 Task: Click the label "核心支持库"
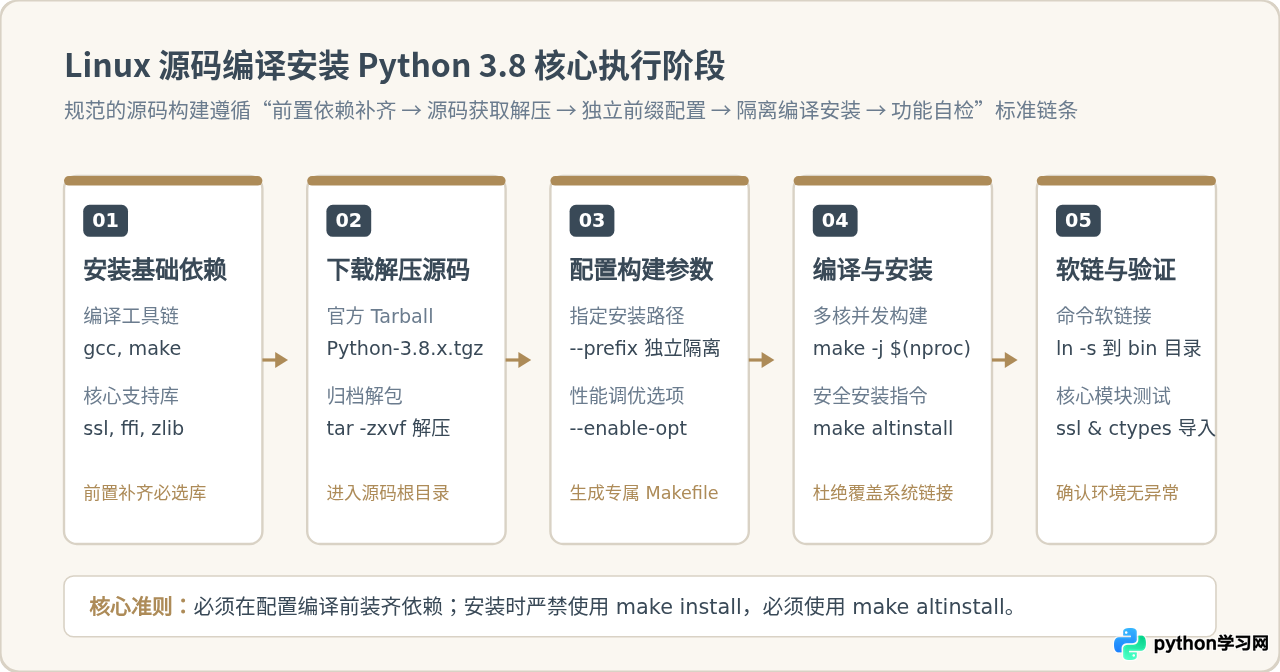(131, 396)
